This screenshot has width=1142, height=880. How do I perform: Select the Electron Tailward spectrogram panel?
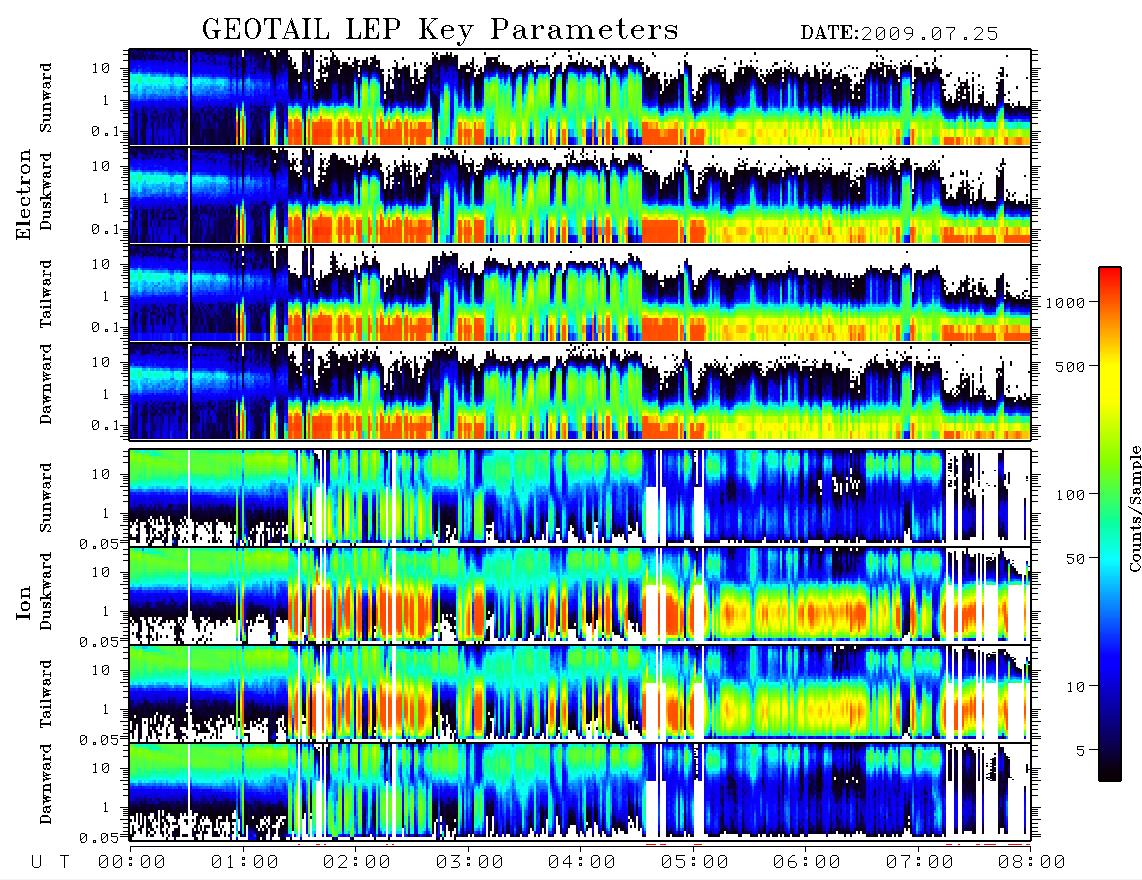pyautogui.click(x=580, y=294)
